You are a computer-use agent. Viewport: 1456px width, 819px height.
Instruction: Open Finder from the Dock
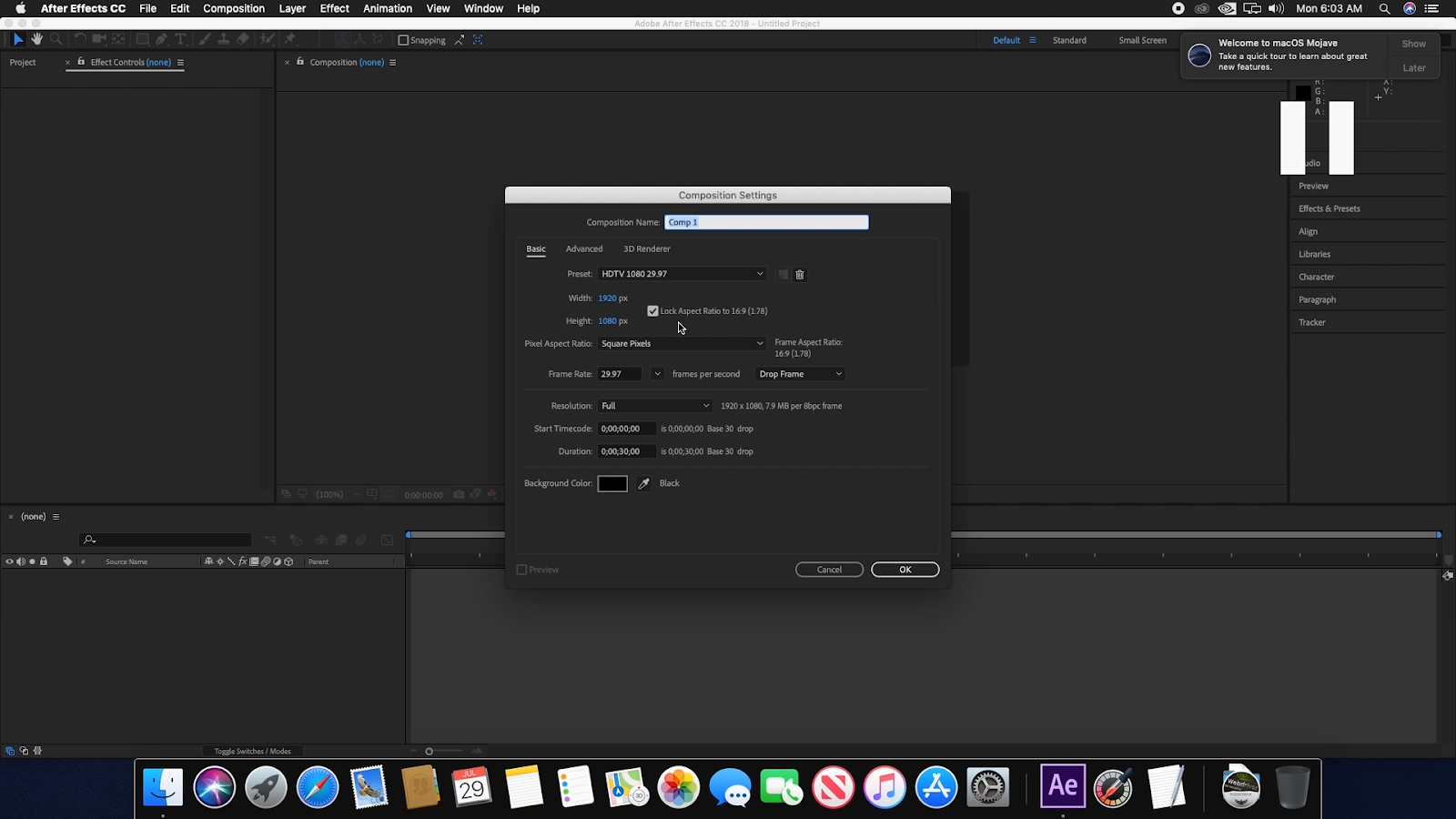[x=163, y=787]
